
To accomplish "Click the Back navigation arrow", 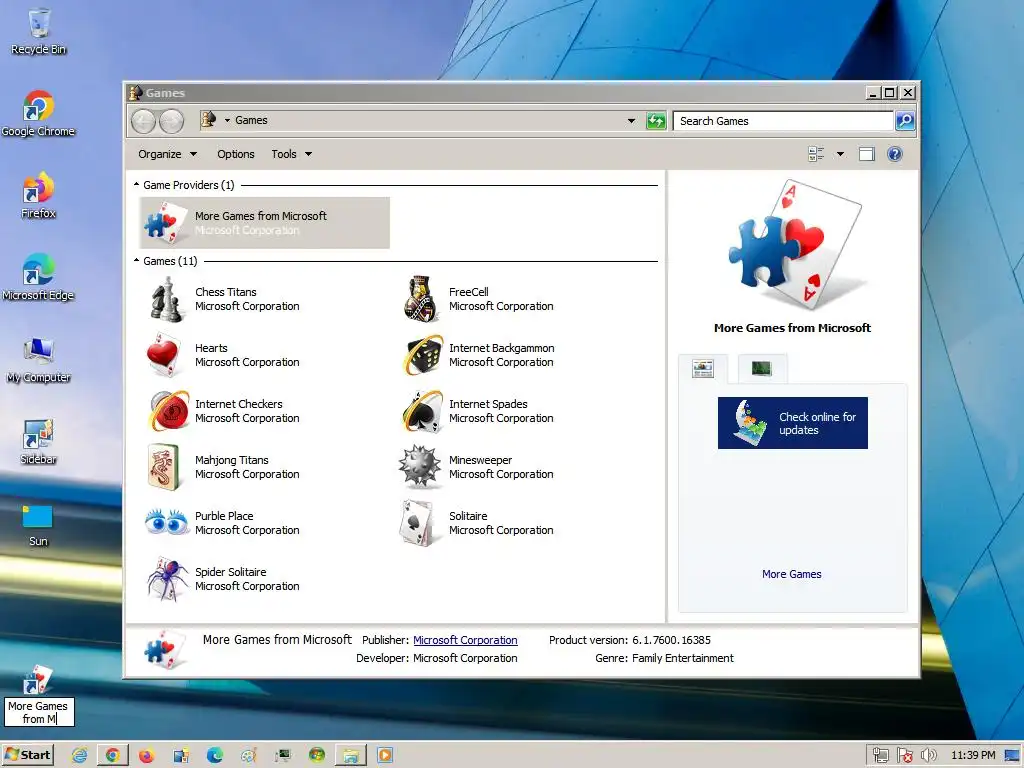I will [143, 121].
